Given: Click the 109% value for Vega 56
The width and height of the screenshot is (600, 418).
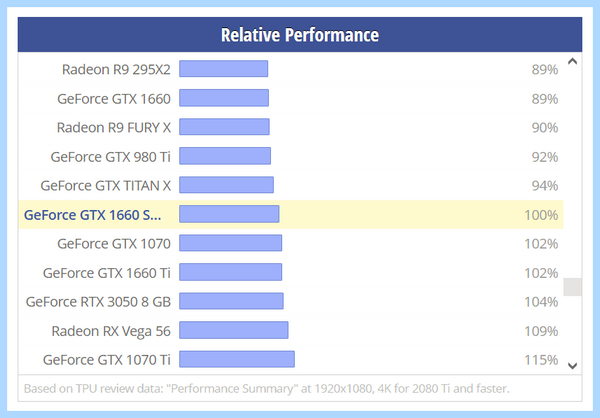Looking at the screenshot, I should tap(541, 331).
